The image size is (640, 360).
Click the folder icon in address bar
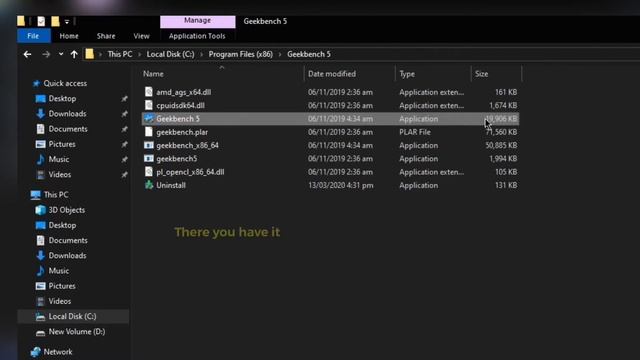point(89,54)
